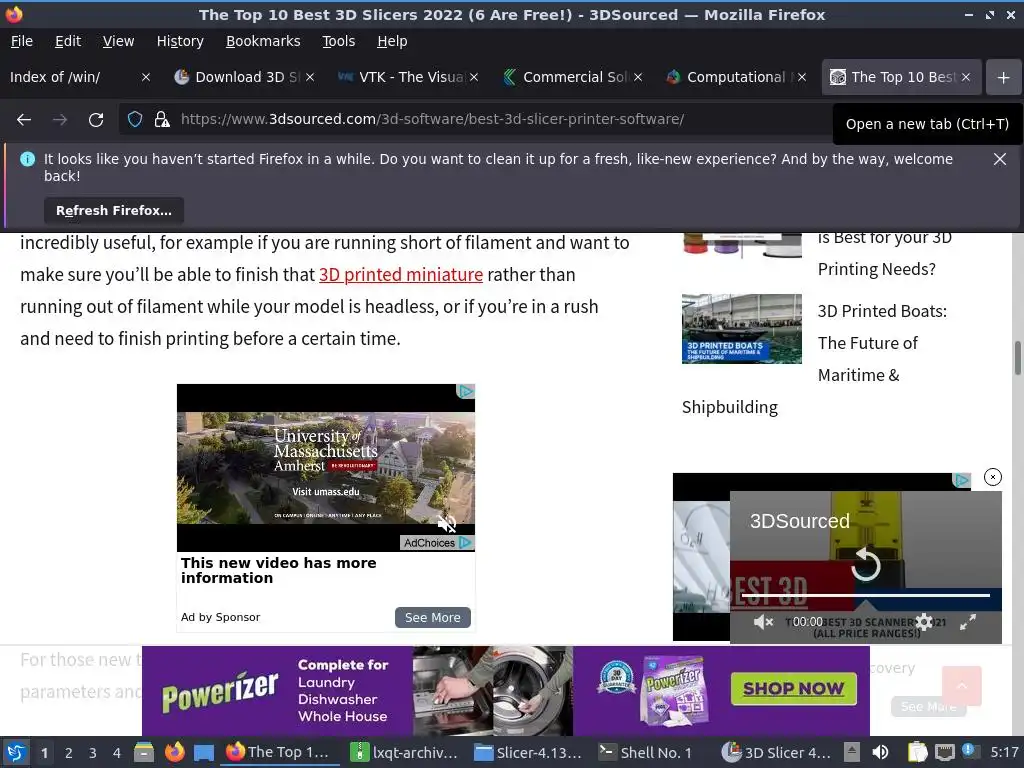Close The Top 10 Best tab
Screen dimensions: 1024x768
pos(965,77)
